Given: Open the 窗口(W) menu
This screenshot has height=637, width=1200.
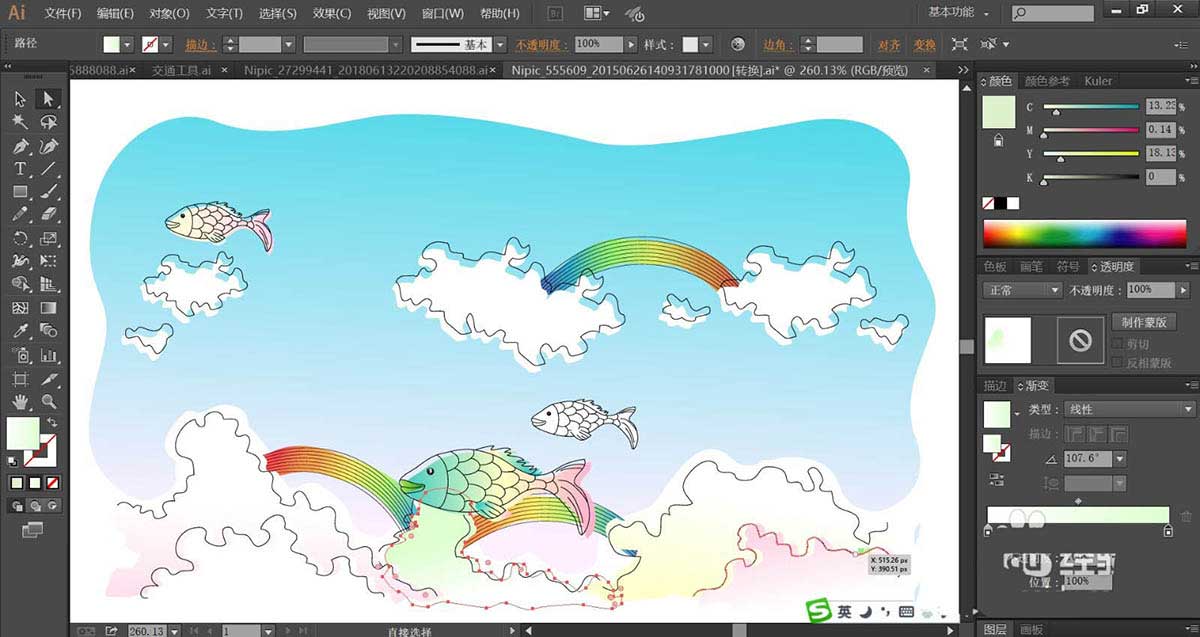Looking at the screenshot, I should click(x=443, y=14).
